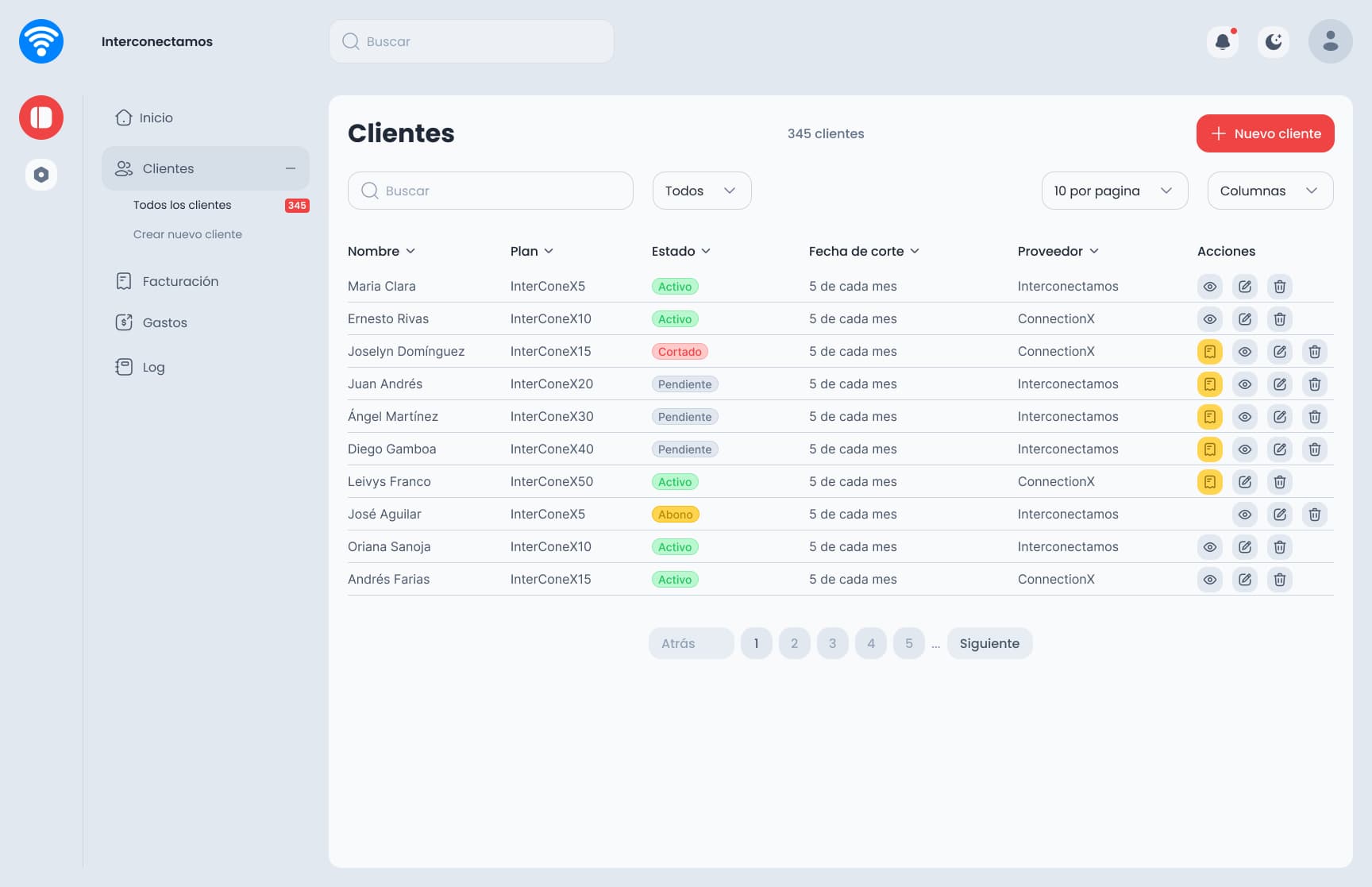Go to the Gastos section
1372x887 pixels.
(x=164, y=322)
